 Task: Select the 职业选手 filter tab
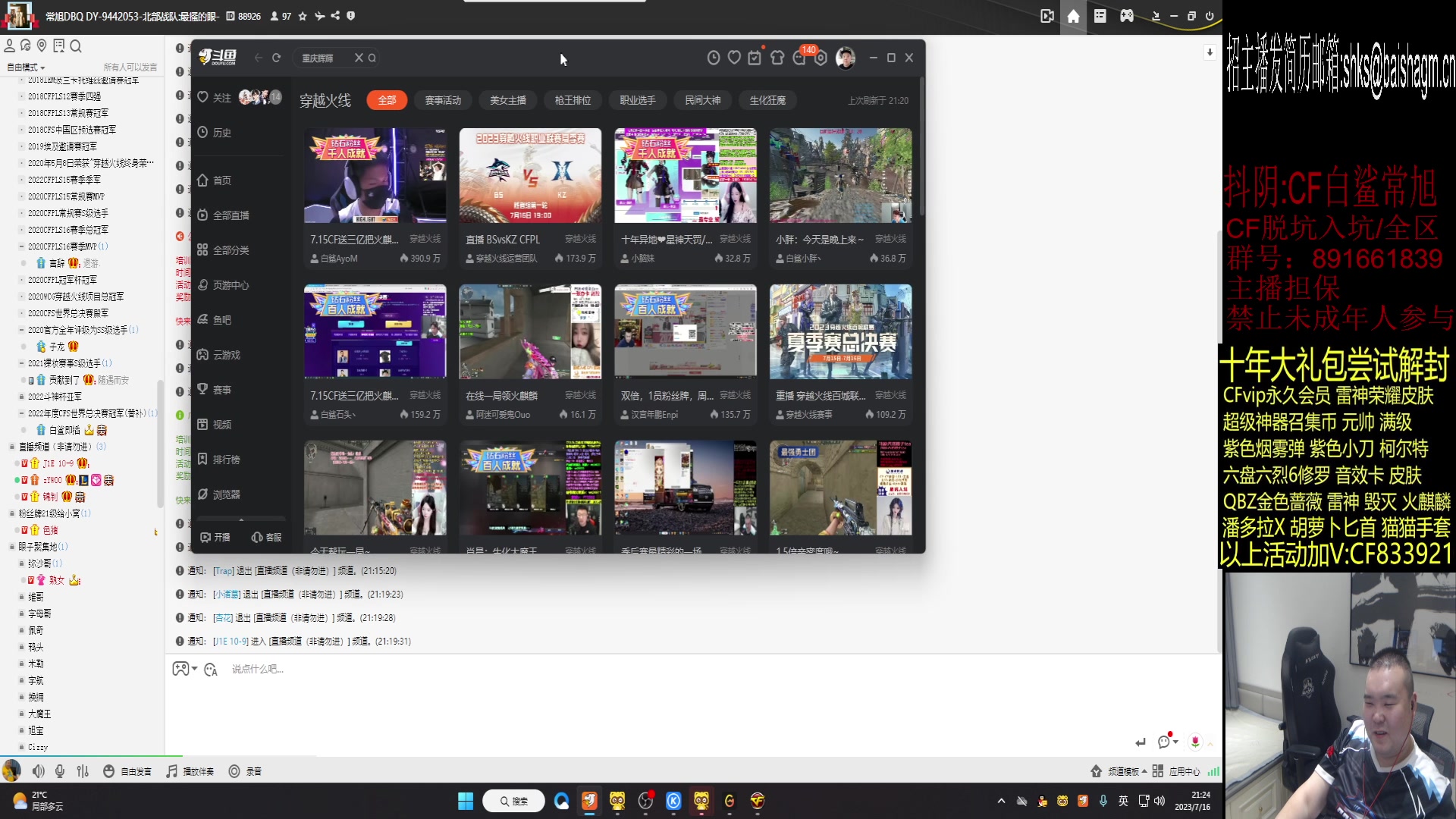(638, 100)
